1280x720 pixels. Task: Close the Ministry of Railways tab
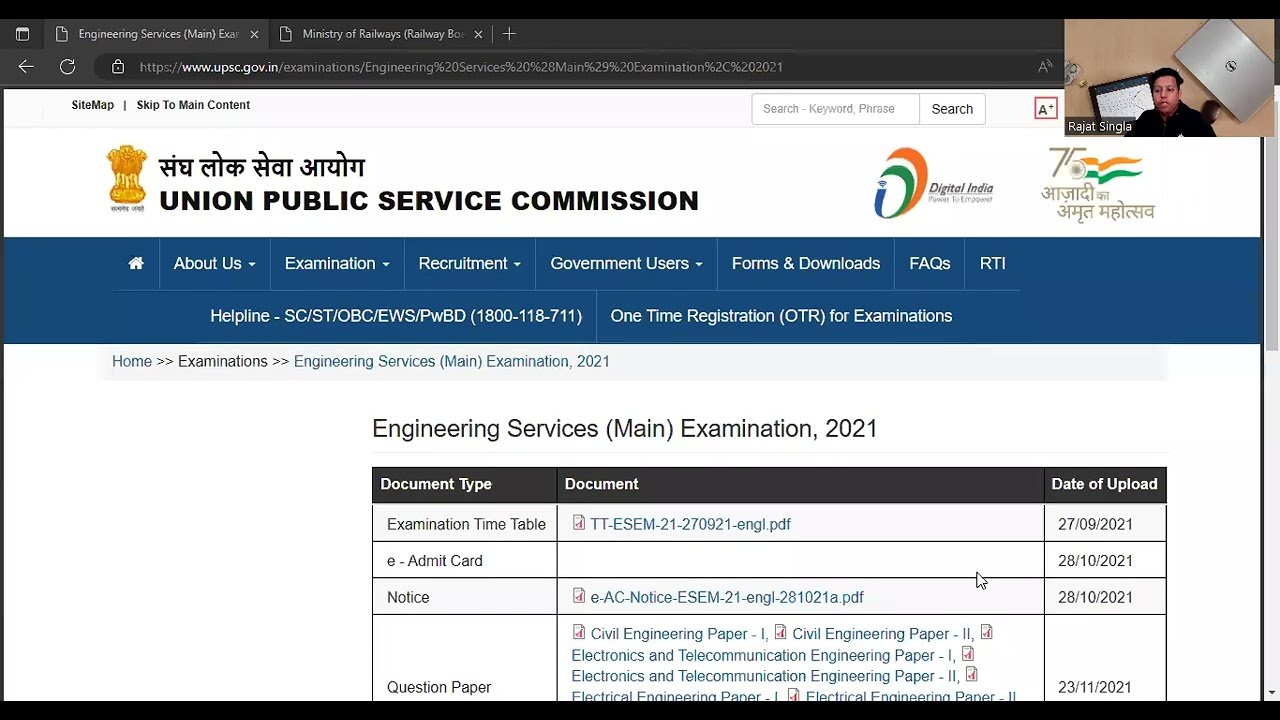click(478, 34)
